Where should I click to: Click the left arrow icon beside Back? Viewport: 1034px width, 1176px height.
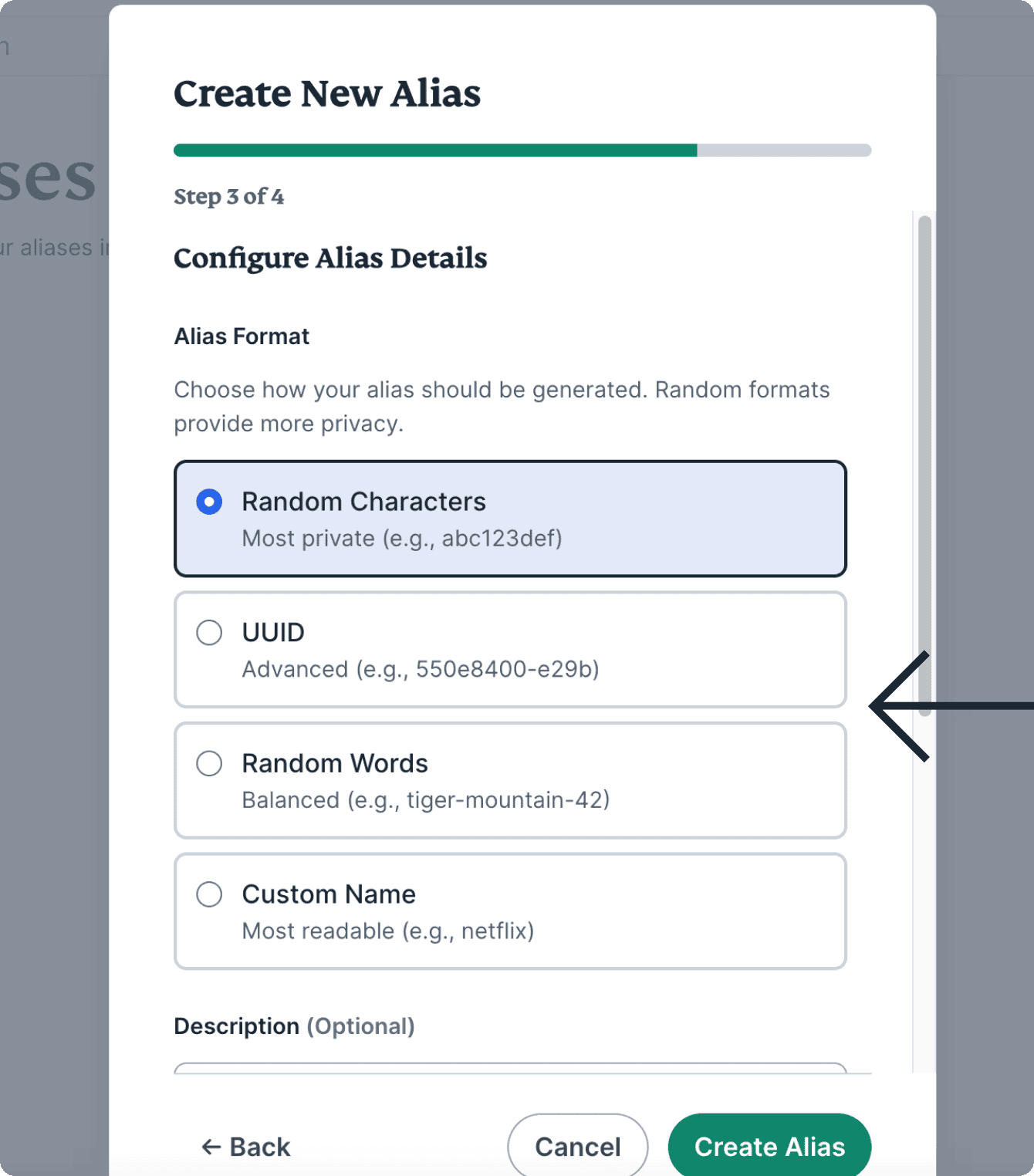point(211,1147)
